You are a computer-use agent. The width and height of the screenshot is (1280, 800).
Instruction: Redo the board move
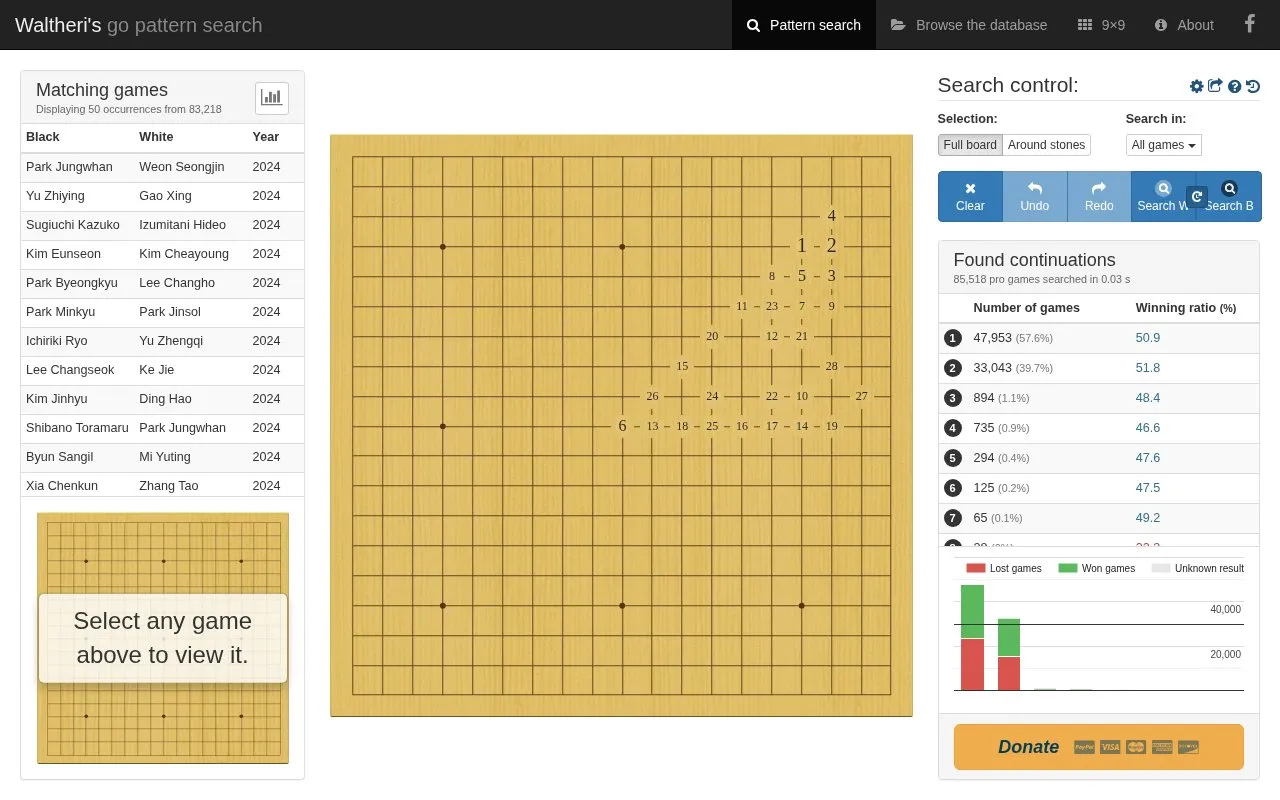pos(1099,196)
